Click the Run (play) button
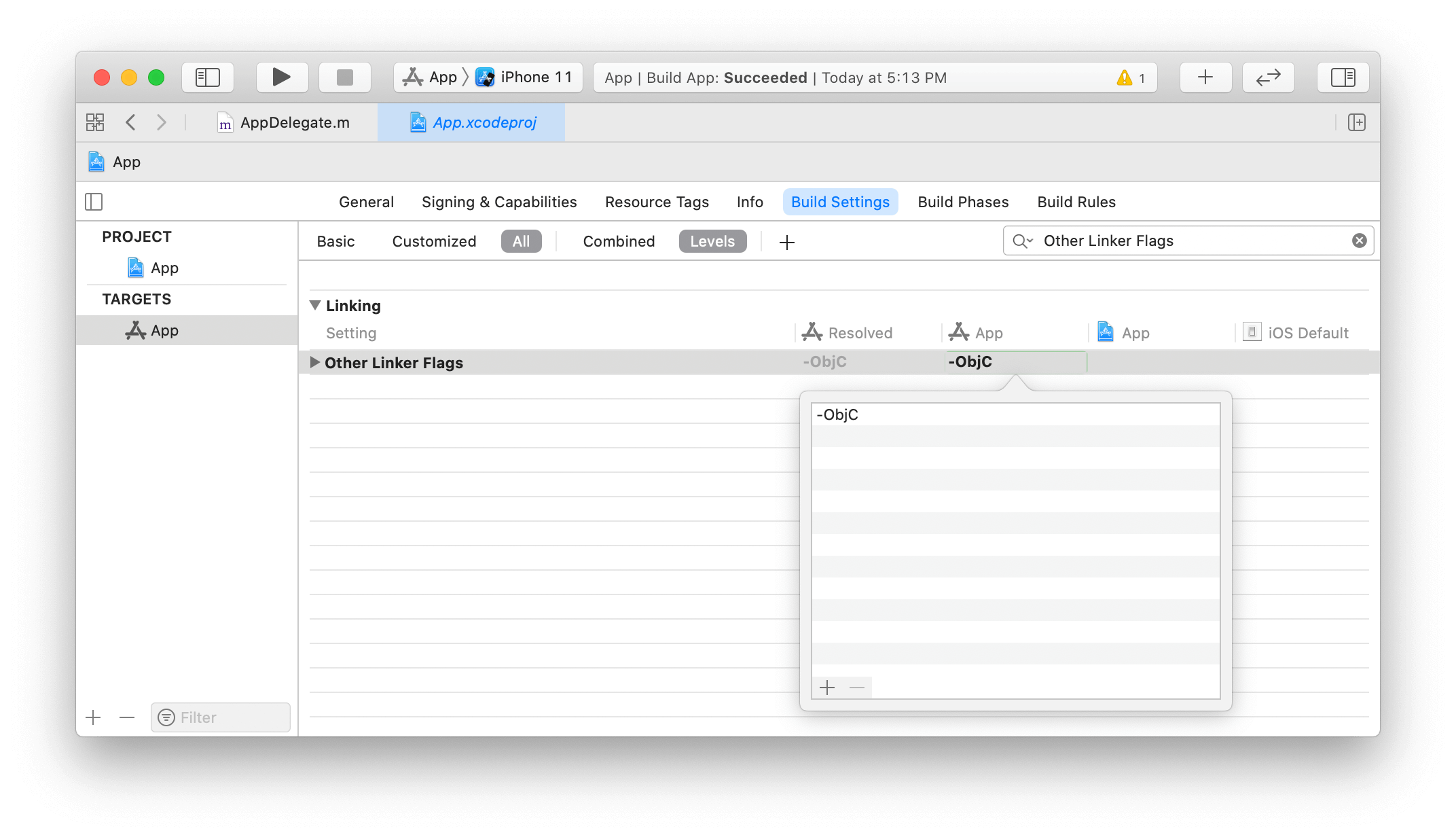Screen dimensions: 1456x837 pos(281,77)
